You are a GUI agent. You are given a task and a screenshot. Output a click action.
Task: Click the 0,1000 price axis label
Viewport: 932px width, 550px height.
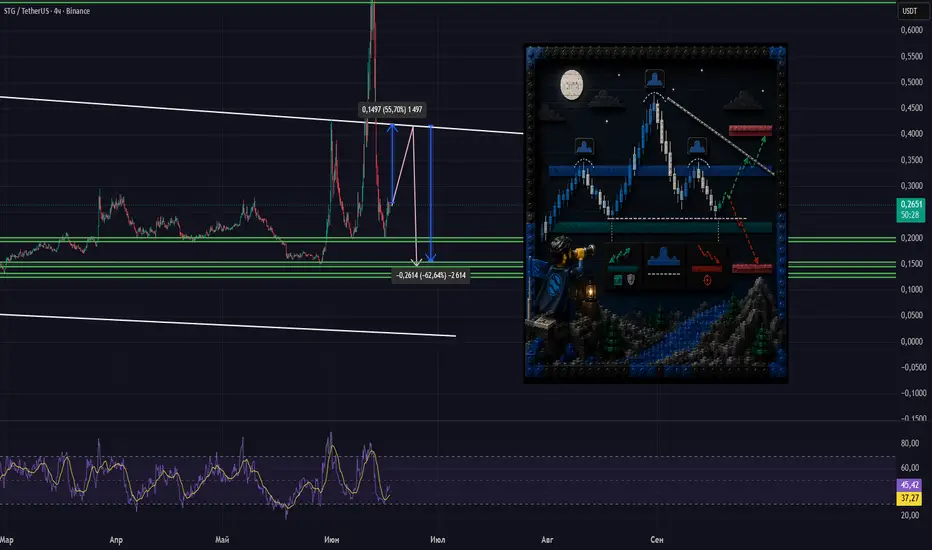[x=911, y=290]
